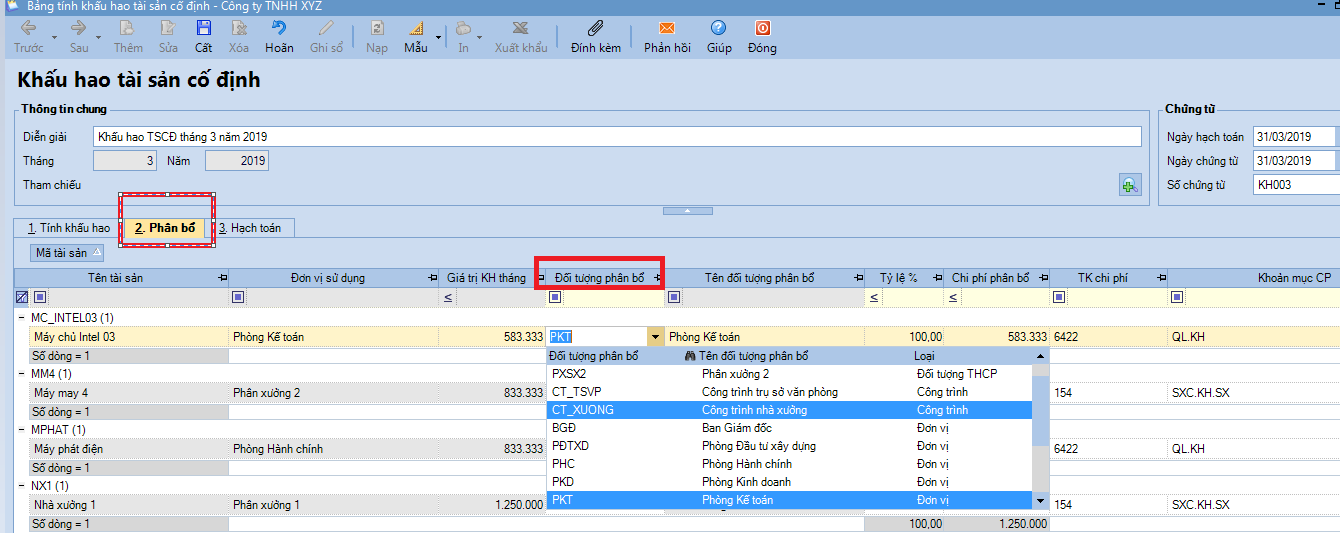The width and height of the screenshot is (1340, 533).
Task: Go back with the Trước arrow
Action: click(29, 28)
